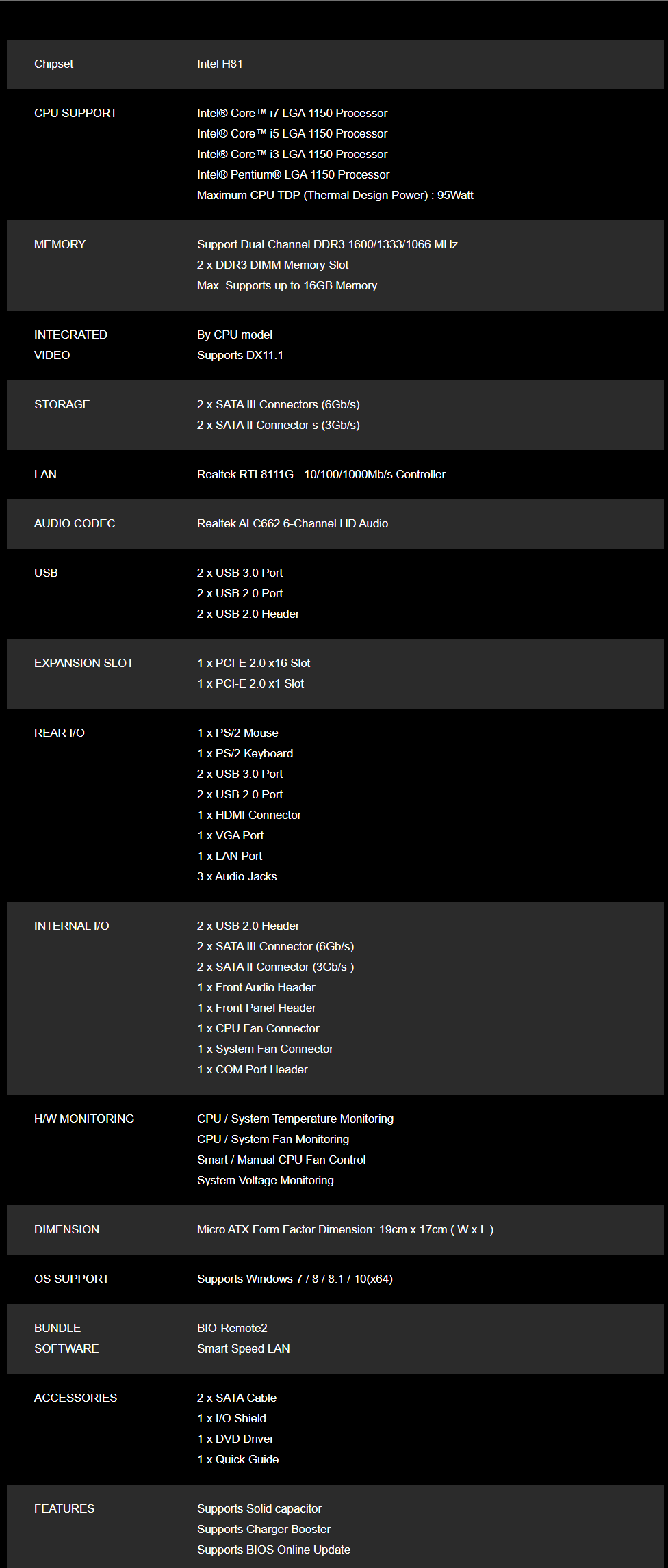Click the Max. Supports up to 16GB Memory text
Image resolution: width=668 pixels, height=1568 pixels.
(x=287, y=285)
